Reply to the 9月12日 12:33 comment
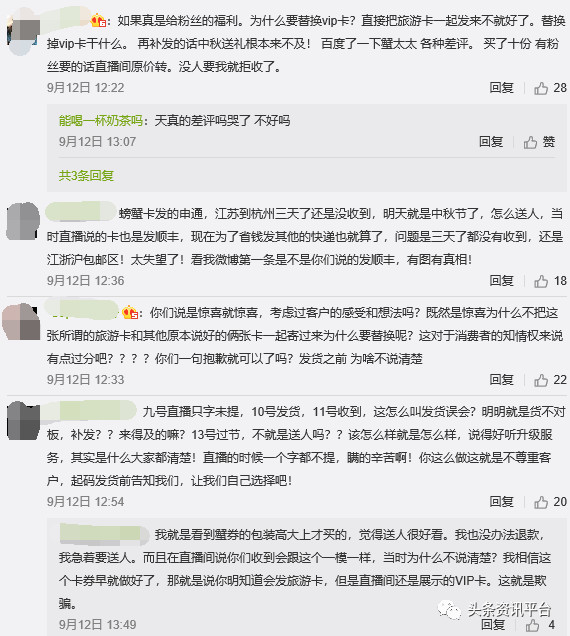Viewport: 570px width, 636px height. pyautogui.click(x=501, y=380)
